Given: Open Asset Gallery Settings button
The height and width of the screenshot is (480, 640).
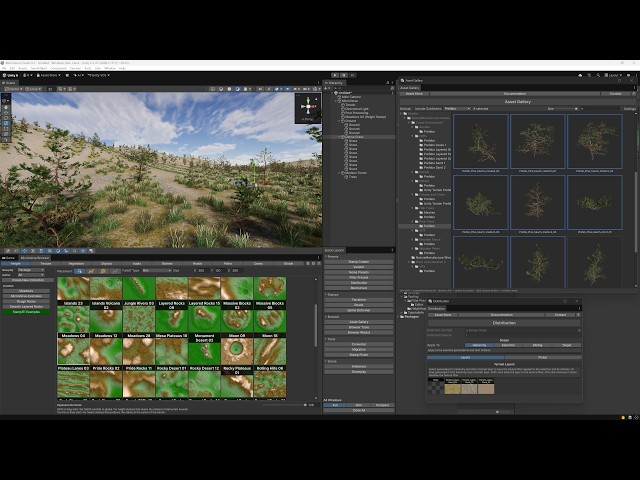Looking at the screenshot, I should point(630,109).
